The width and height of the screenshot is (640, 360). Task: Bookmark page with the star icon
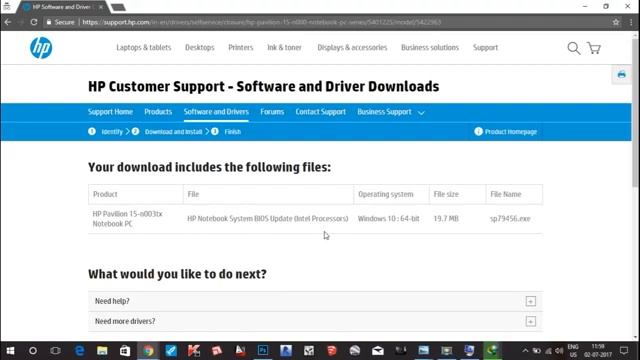pyautogui.click(x=616, y=22)
